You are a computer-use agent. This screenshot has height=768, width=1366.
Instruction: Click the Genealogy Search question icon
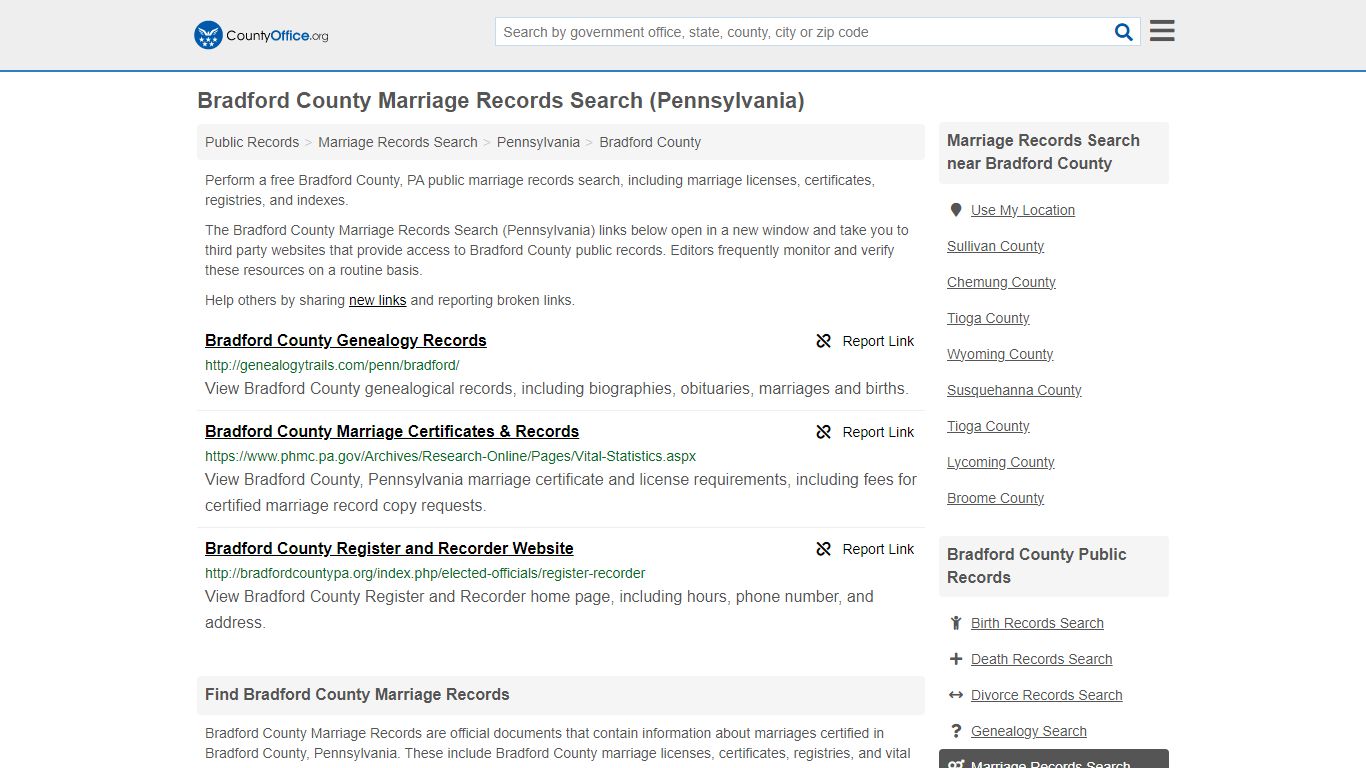[x=956, y=731]
